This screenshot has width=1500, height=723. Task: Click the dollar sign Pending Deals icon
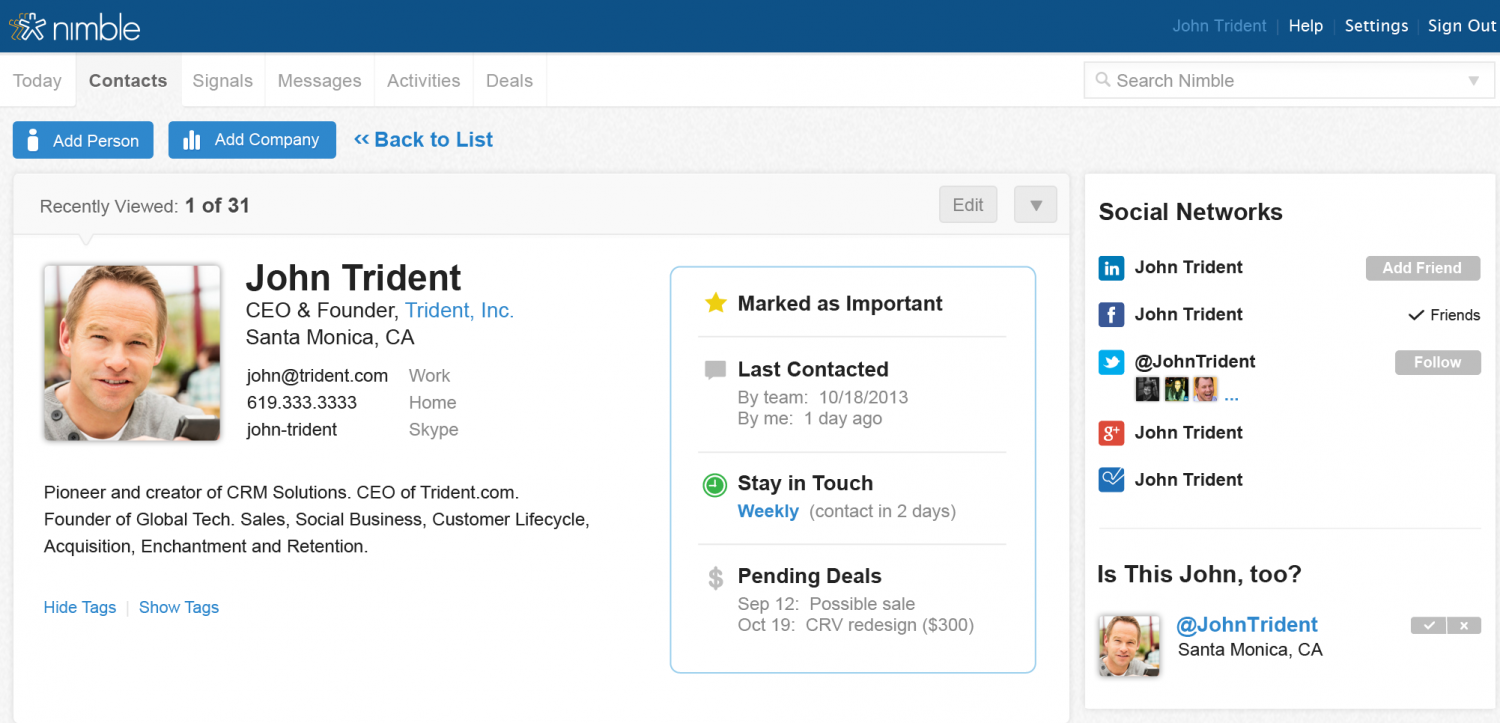[x=715, y=578]
